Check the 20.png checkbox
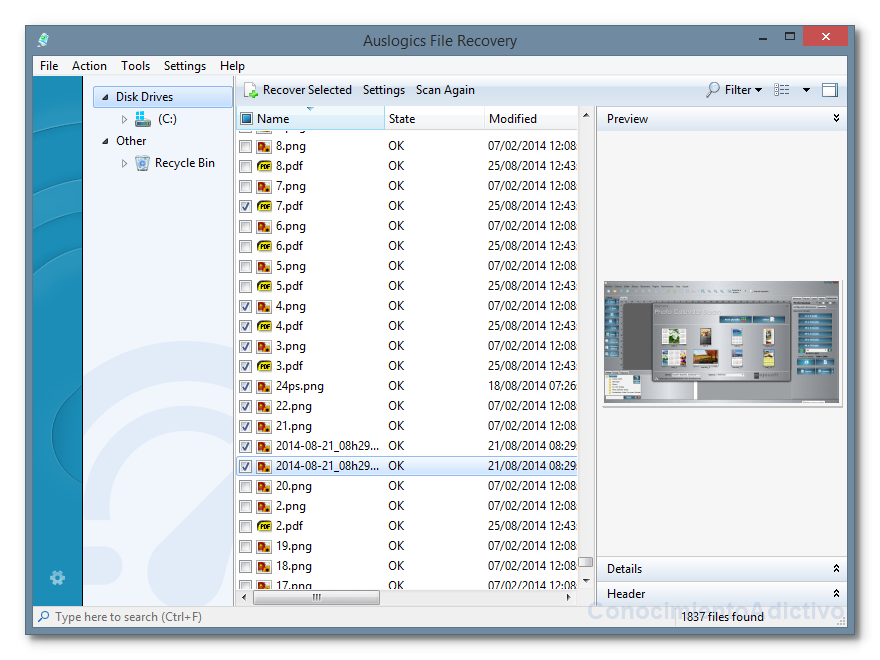Viewport: 880px width, 660px height. pos(245,486)
